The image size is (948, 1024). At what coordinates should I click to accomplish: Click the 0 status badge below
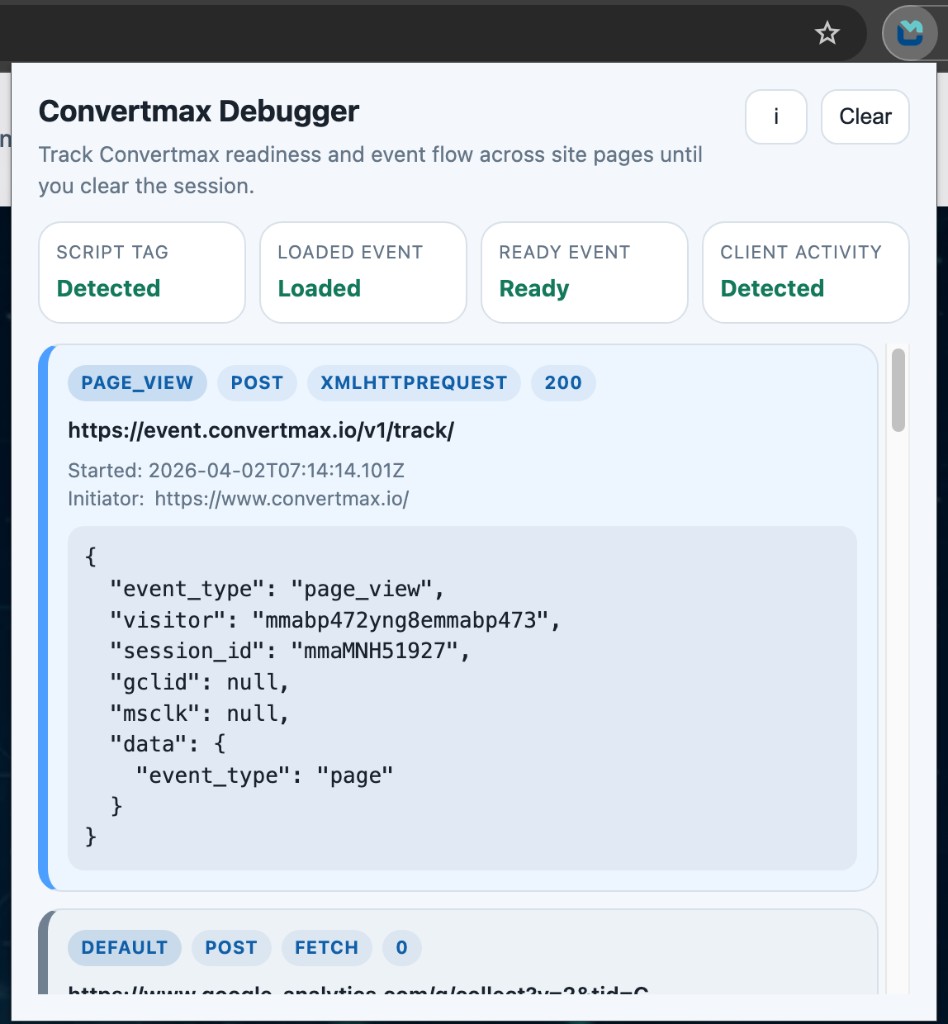pyautogui.click(x=402, y=947)
